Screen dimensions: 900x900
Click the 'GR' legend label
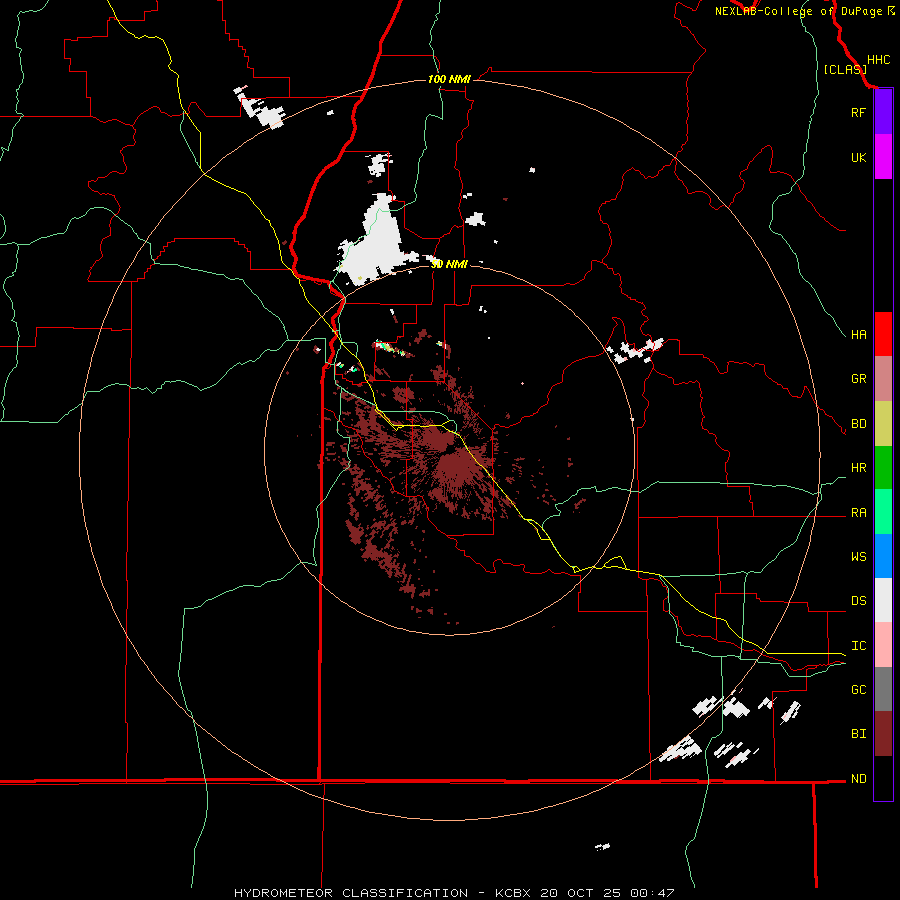pyautogui.click(x=858, y=379)
